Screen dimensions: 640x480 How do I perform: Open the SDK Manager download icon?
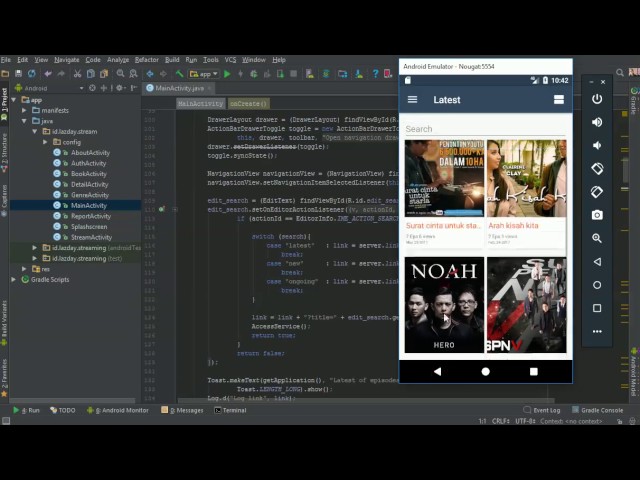tap(359, 74)
